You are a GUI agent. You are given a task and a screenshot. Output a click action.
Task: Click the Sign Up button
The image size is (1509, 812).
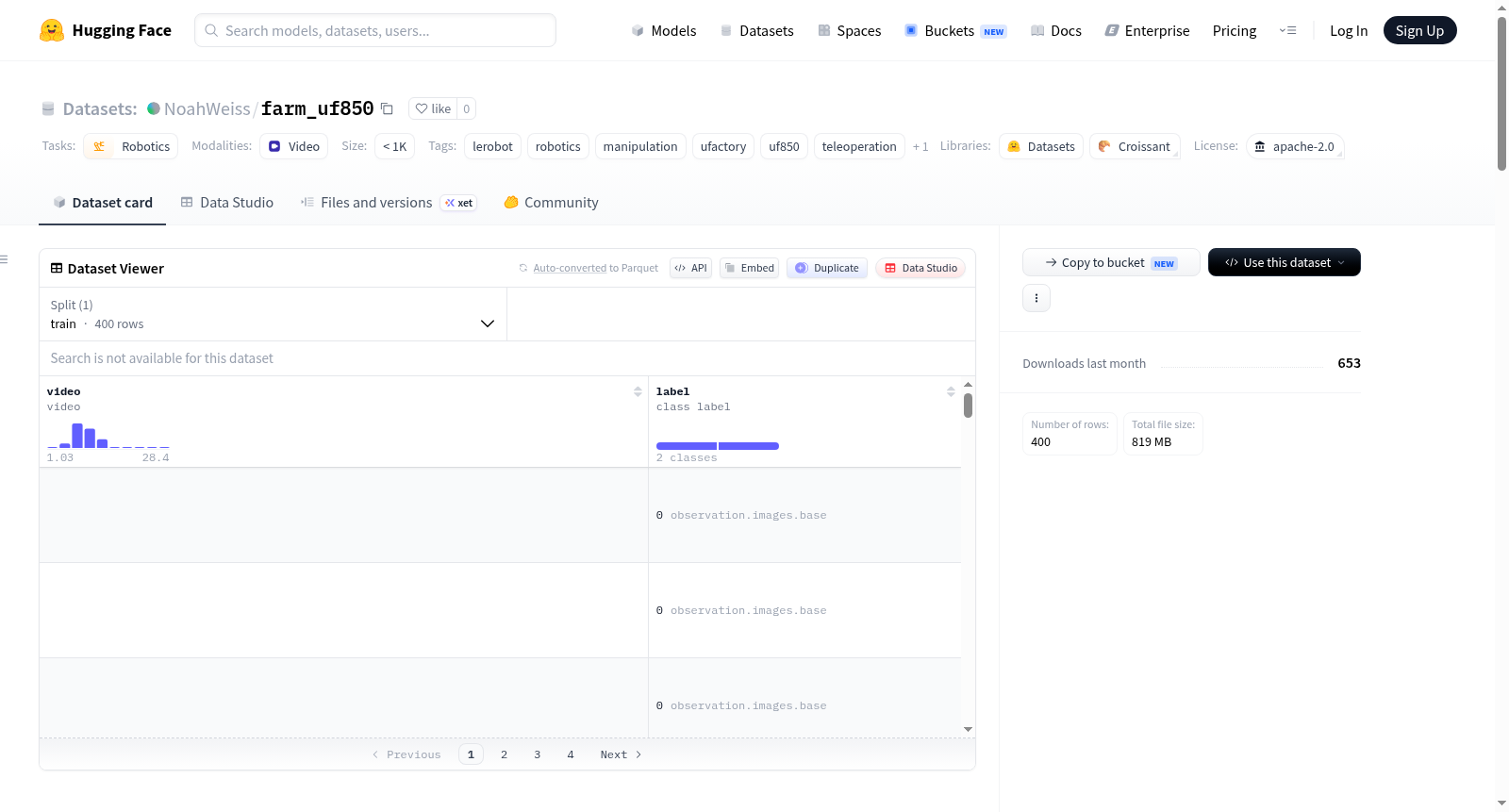click(1419, 30)
